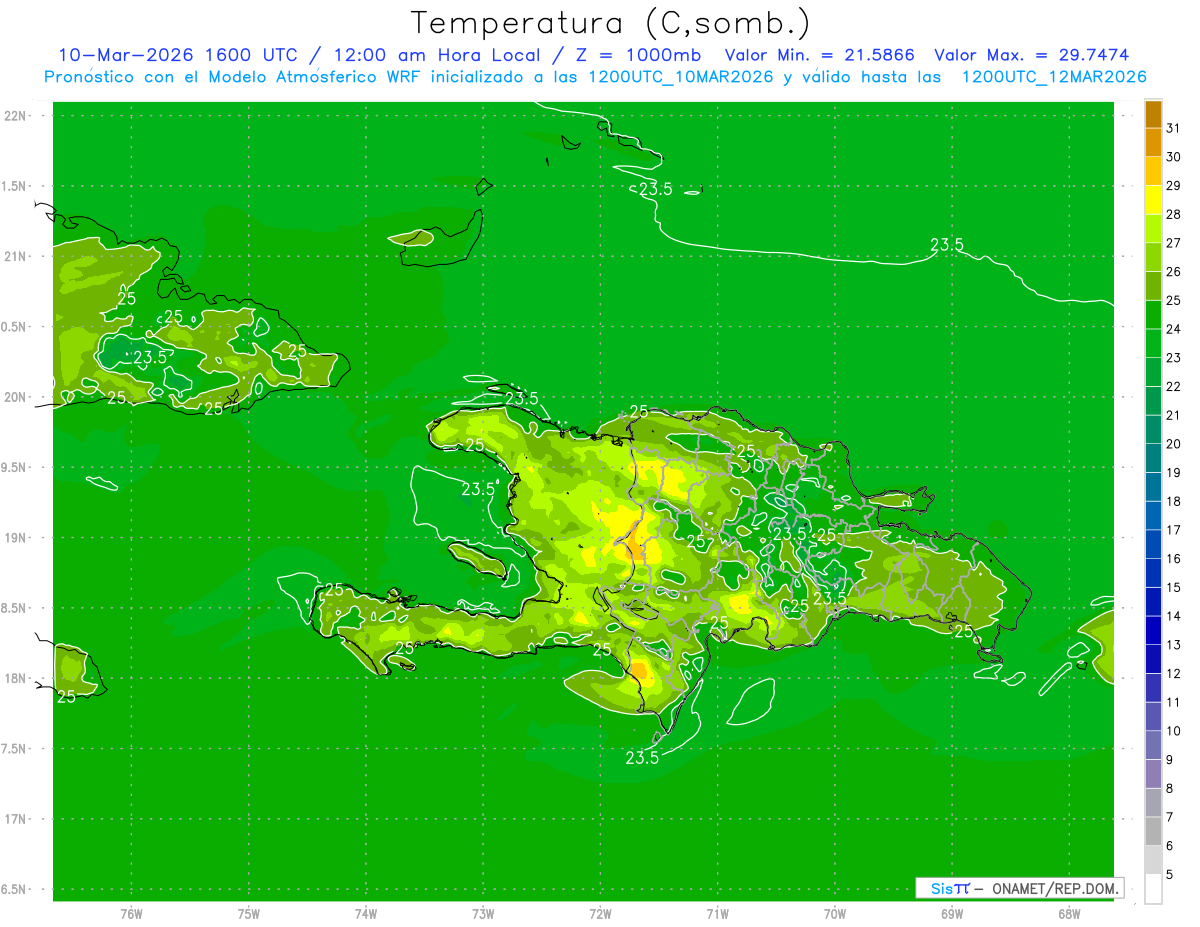Pick the white bottom swatch of the color scale

tap(1153, 889)
